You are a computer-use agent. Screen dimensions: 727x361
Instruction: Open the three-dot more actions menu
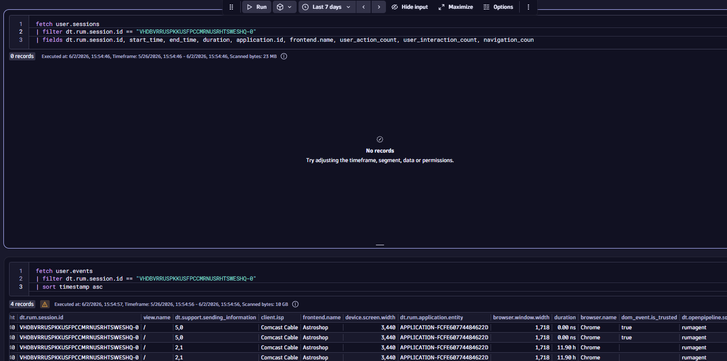pos(528,7)
